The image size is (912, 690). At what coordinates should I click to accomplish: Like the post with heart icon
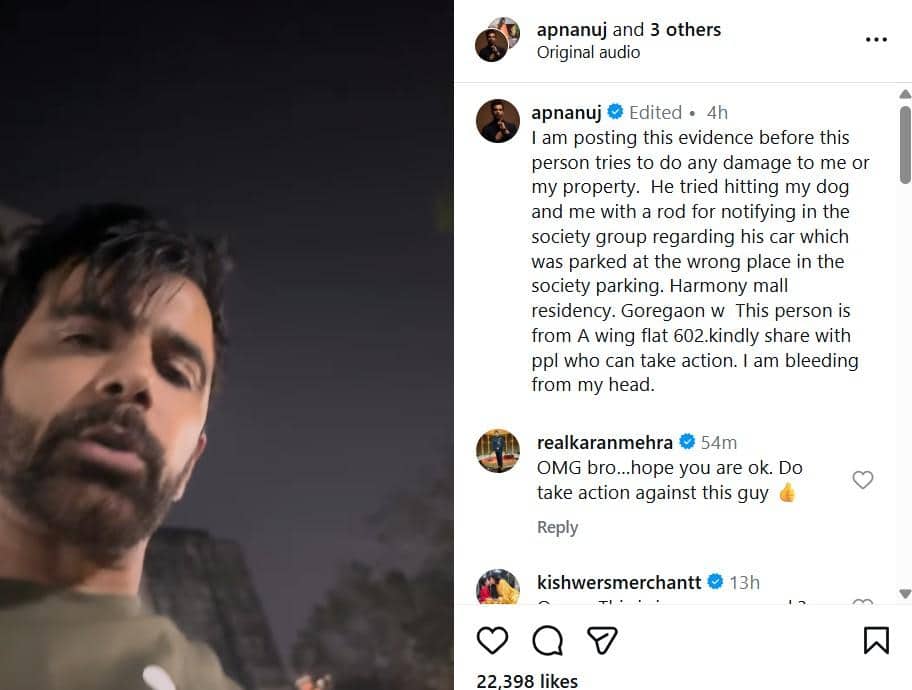(x=492, y=639)
